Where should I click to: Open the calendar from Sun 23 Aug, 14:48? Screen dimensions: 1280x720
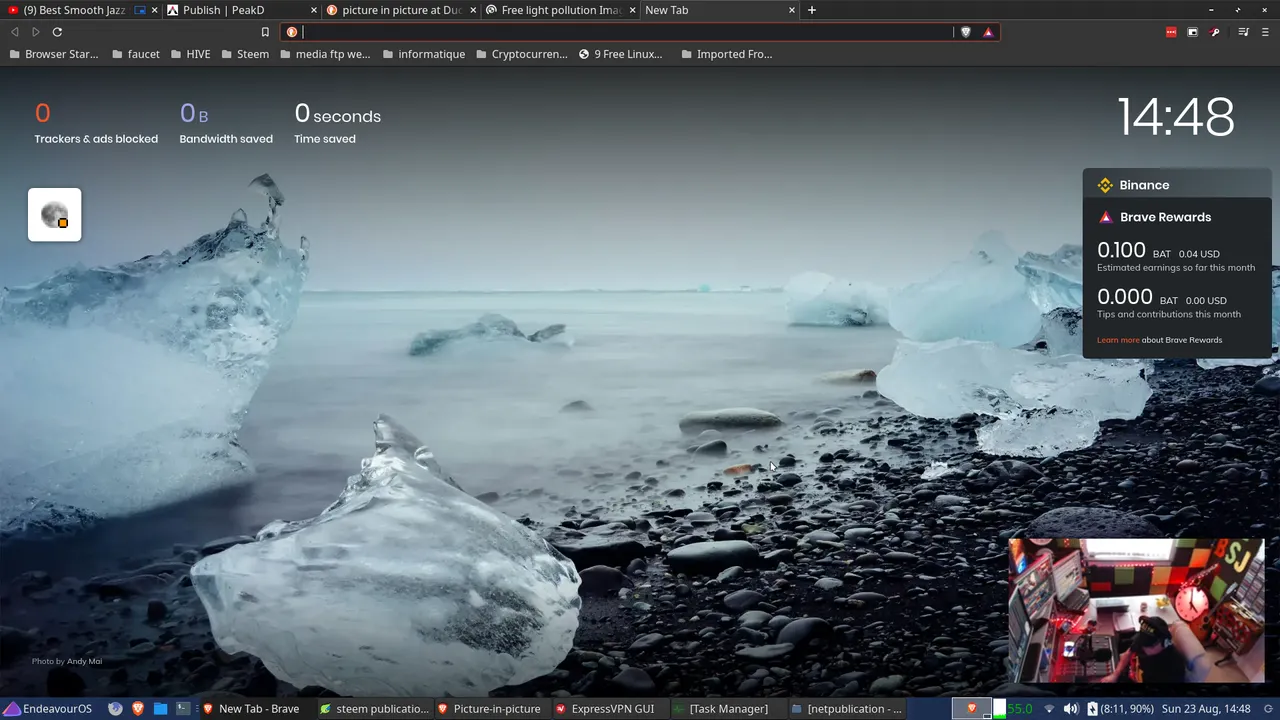[x=1205, y=709]
